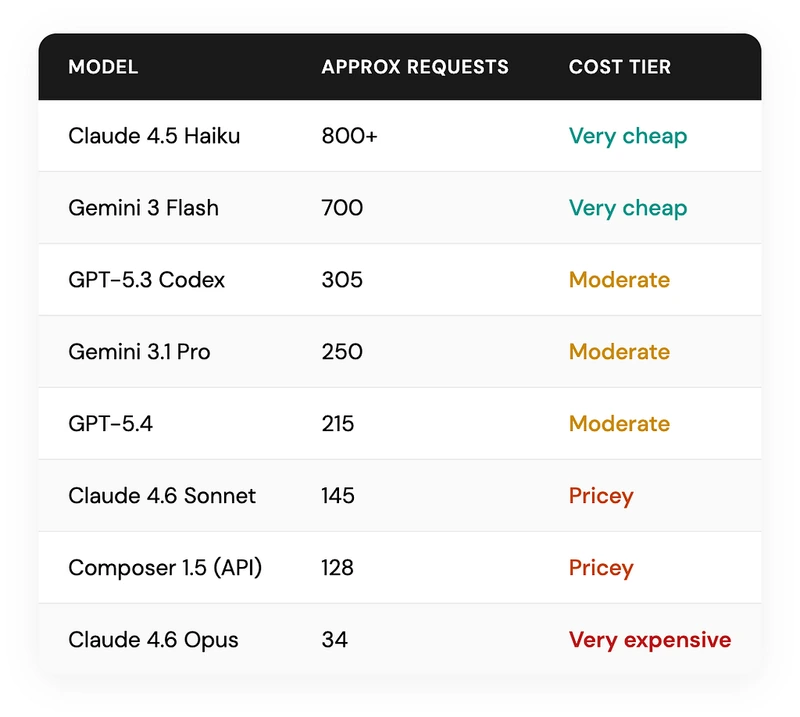Viewport: 800px width, 717px height.
Task: Click the 128 requests value
Action: 337,567
